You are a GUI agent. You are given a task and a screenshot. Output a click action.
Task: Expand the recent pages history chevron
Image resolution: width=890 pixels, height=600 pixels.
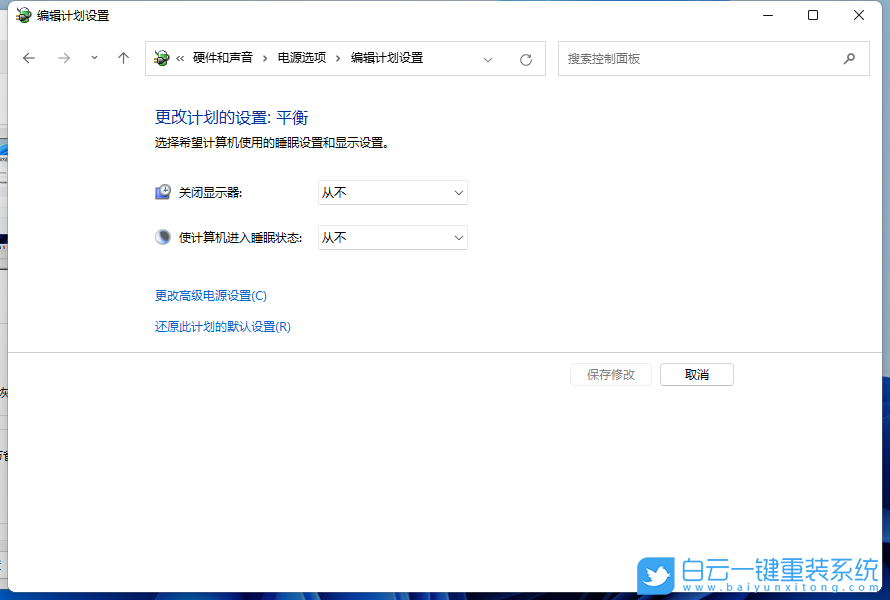point(93,58)
